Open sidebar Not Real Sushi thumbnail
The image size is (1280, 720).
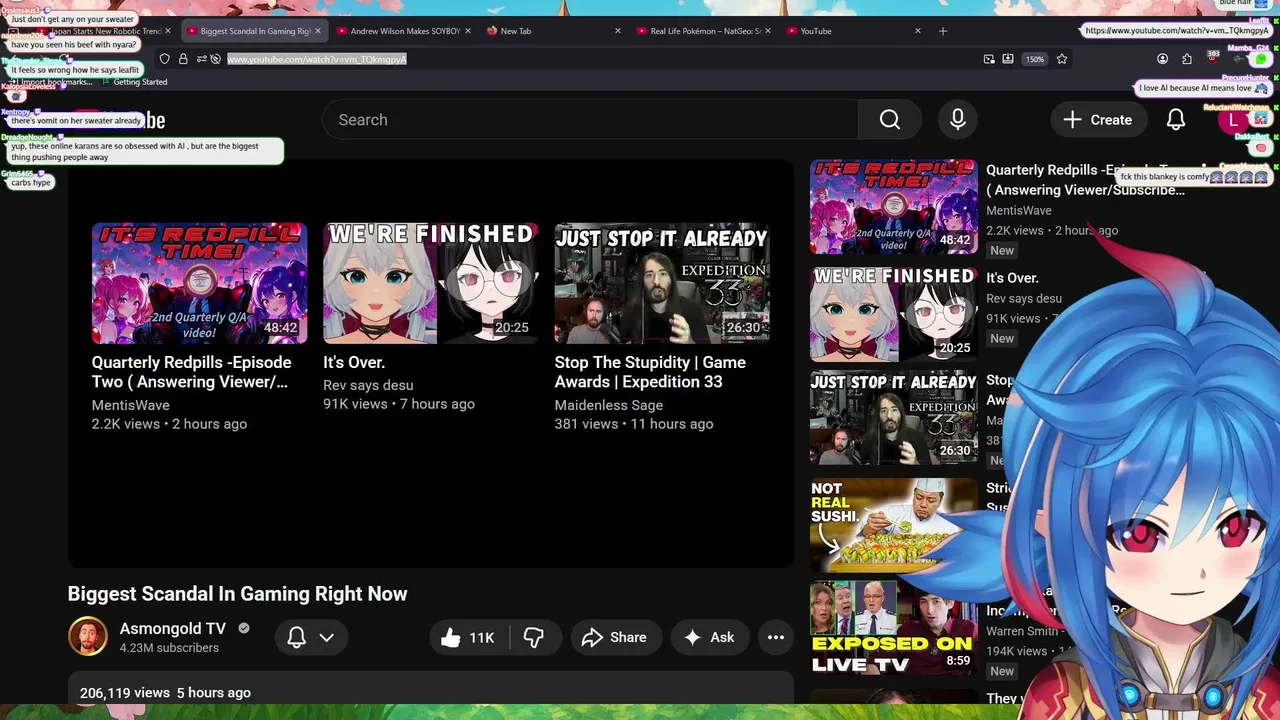point(893,525)
